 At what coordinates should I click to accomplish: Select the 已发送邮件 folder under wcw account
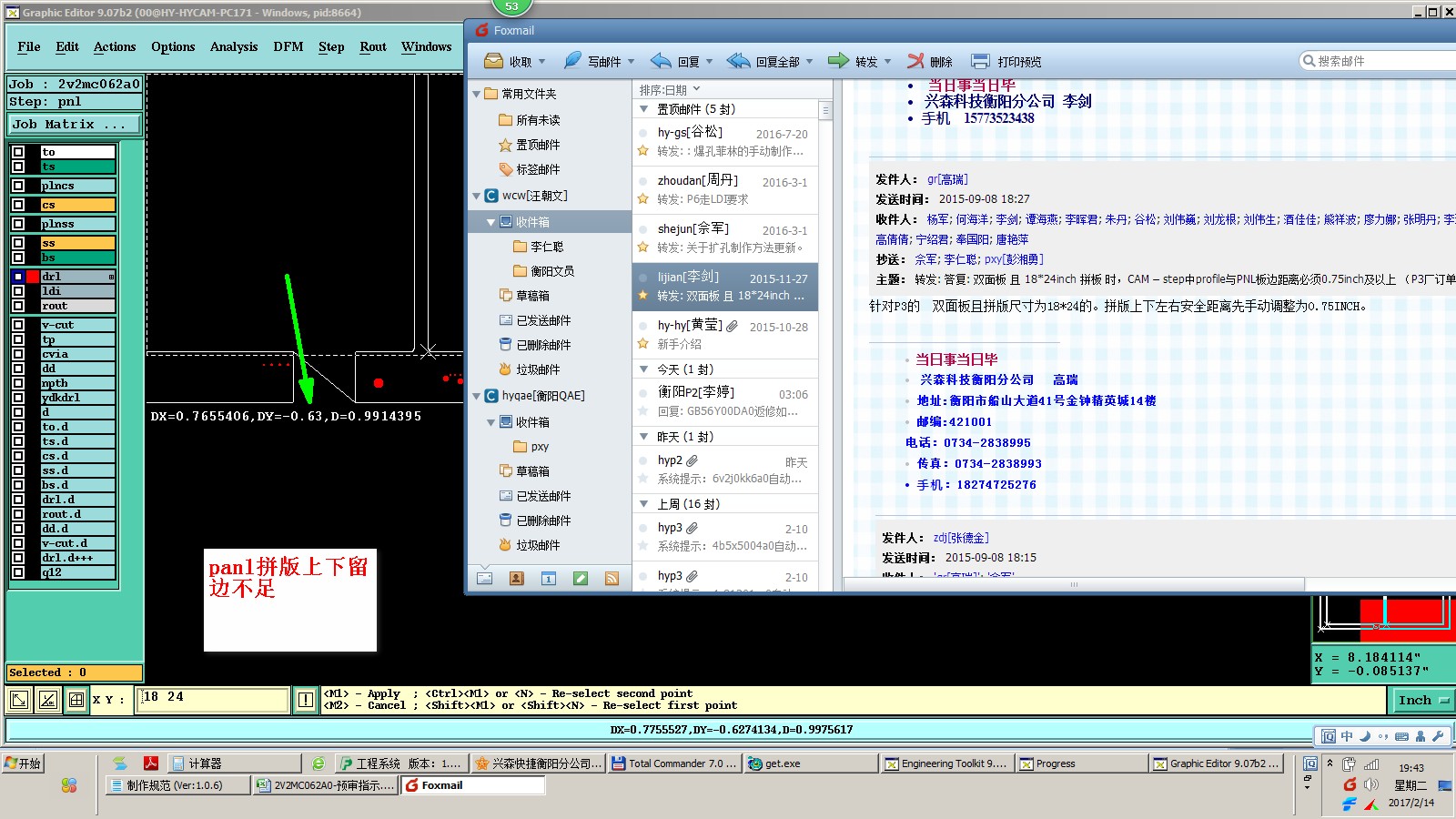pos(543,320)
